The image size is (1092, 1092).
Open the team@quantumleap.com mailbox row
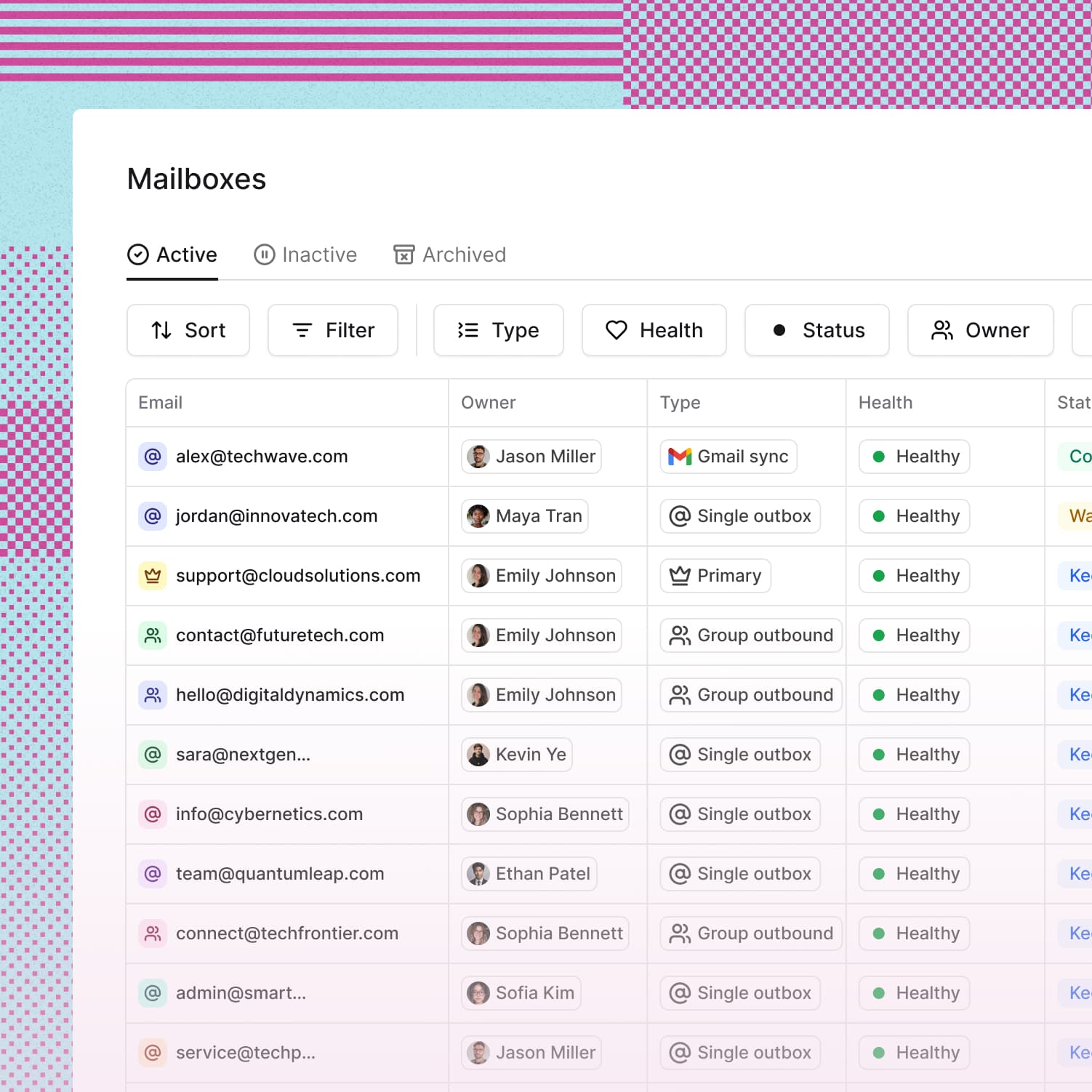click(x=280, y=874)
